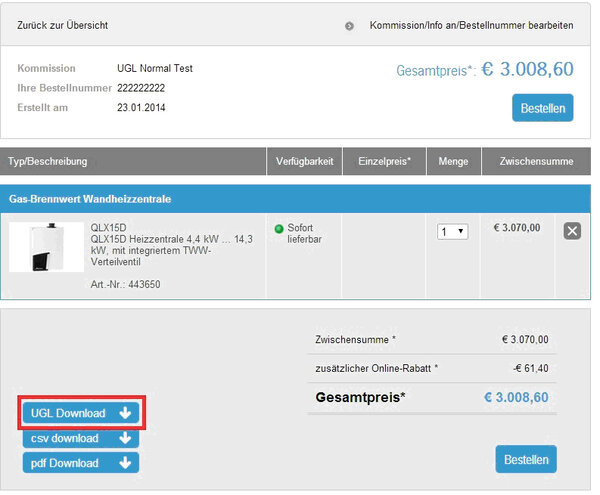
Task: Click the Einzelpreis column header
Action: tap(383, 161)
